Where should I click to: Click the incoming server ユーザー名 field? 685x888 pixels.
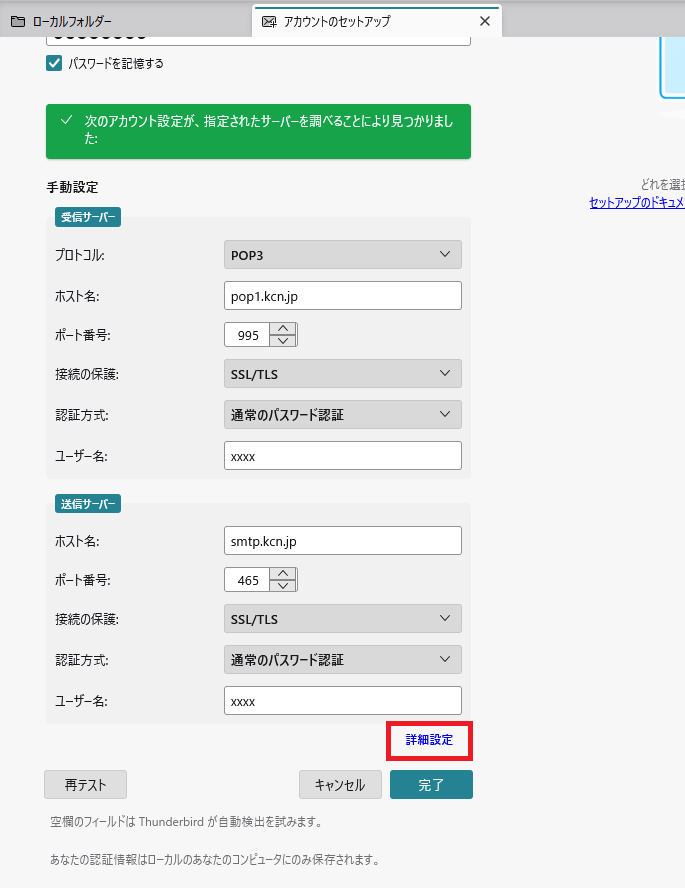(x=342, y=456)
